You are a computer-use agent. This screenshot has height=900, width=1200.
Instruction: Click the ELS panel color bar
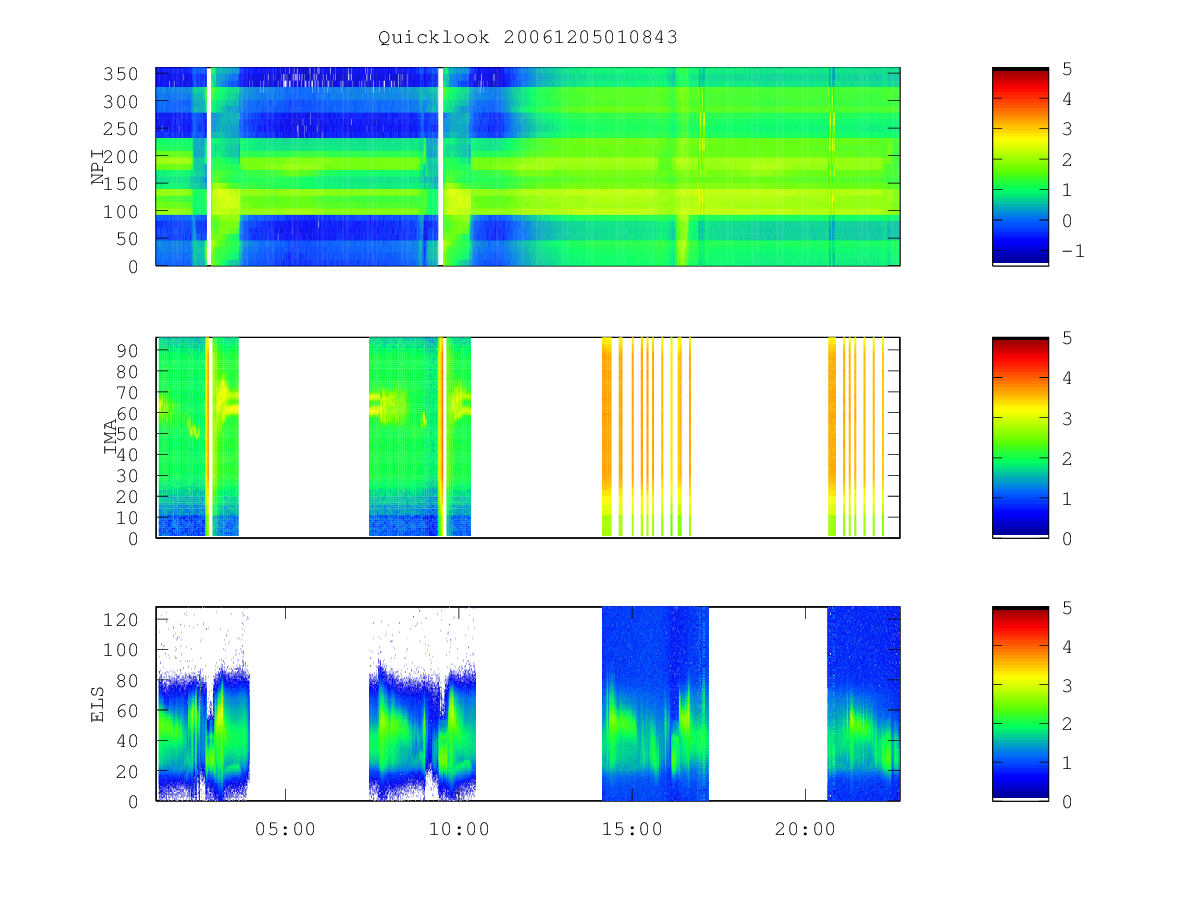point(1020,704)
